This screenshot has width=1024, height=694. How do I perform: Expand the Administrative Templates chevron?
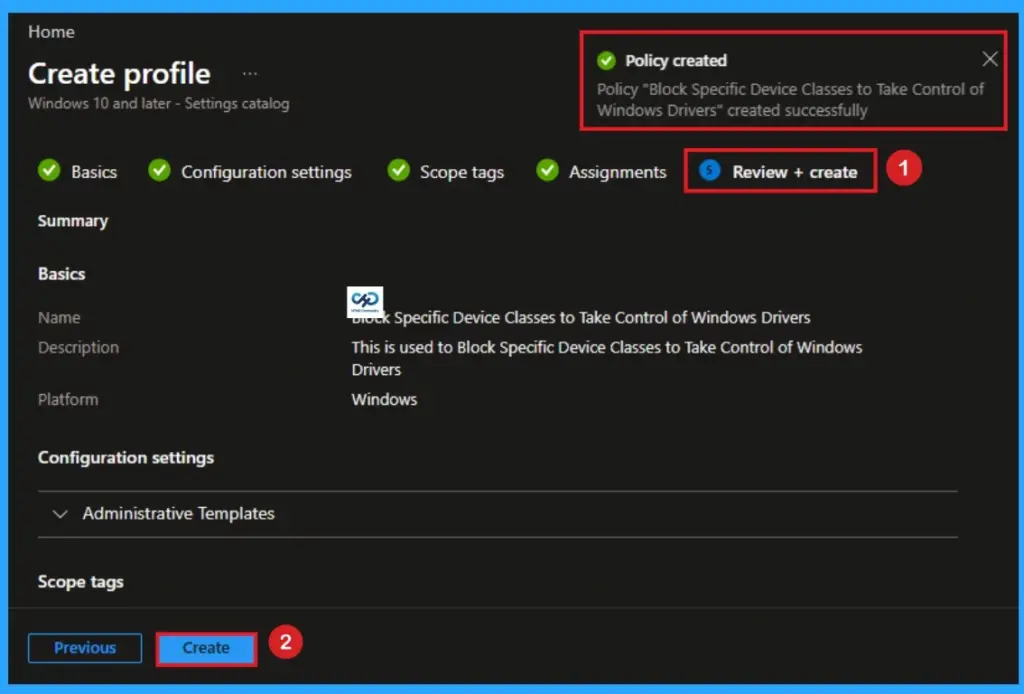click(60, 514)
